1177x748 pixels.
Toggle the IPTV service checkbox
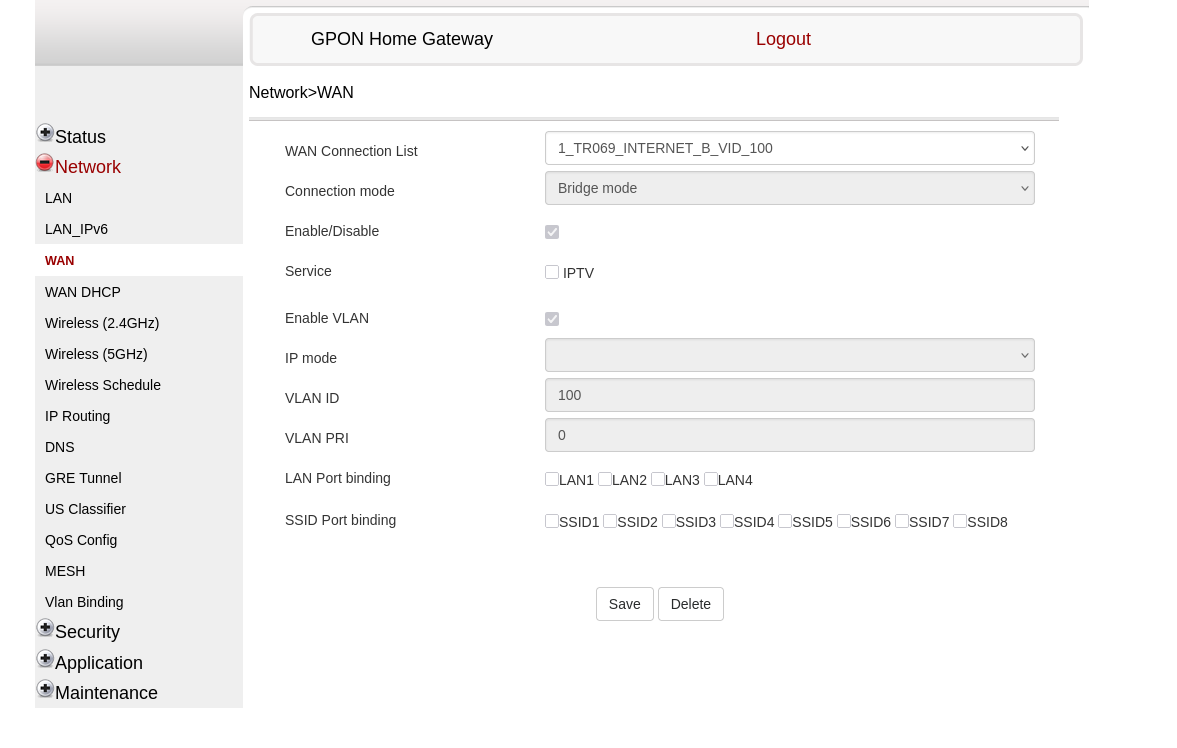[552, 272]
